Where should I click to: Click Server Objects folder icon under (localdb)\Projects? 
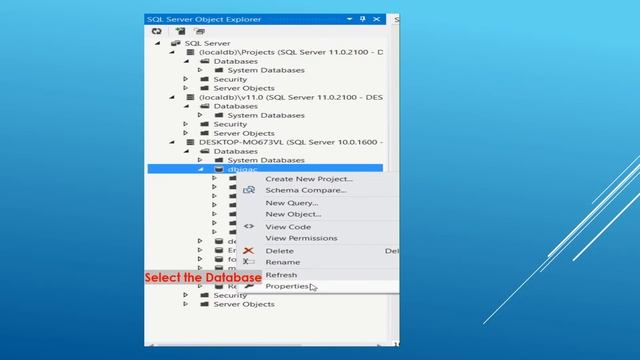click(x=204, y=88)
